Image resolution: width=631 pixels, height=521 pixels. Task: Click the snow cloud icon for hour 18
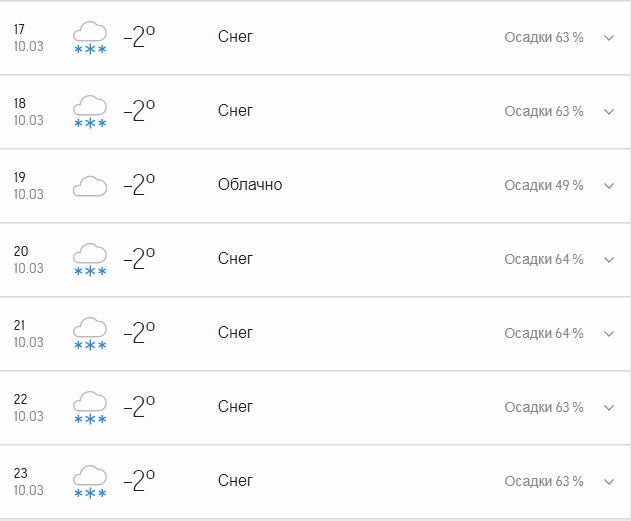[90, 112]
